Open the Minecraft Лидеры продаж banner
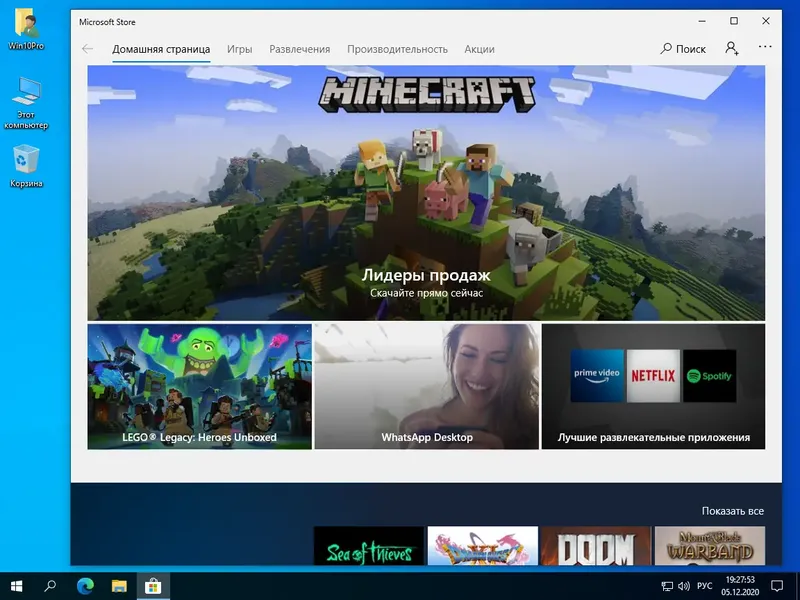Image resolution: width=800 pixels, height=600 pixels. (426, 193)
